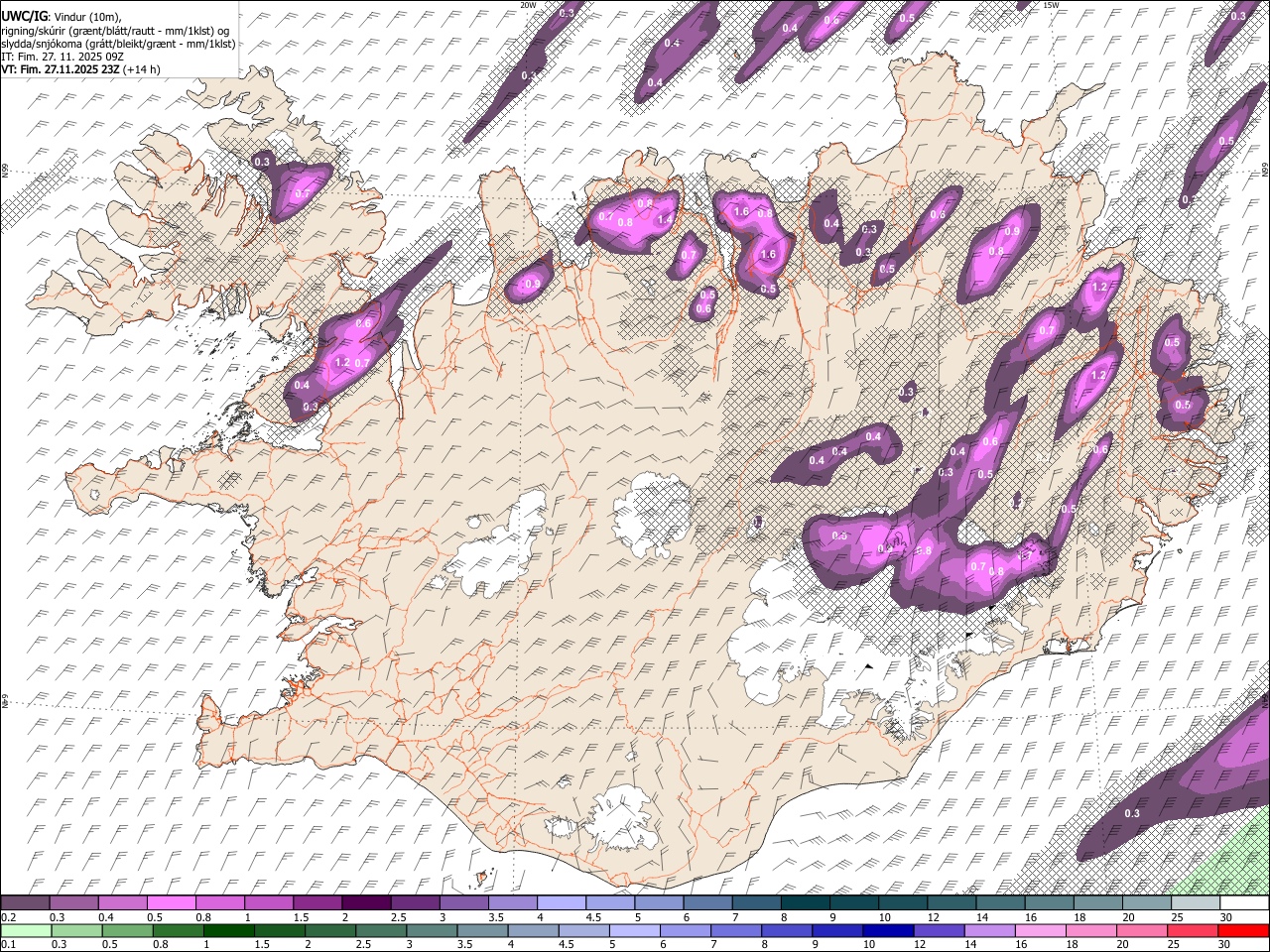Click the "(+14 h)" forecast offset text
Viewport: 1270px width, 952px height.
[142, 69]
